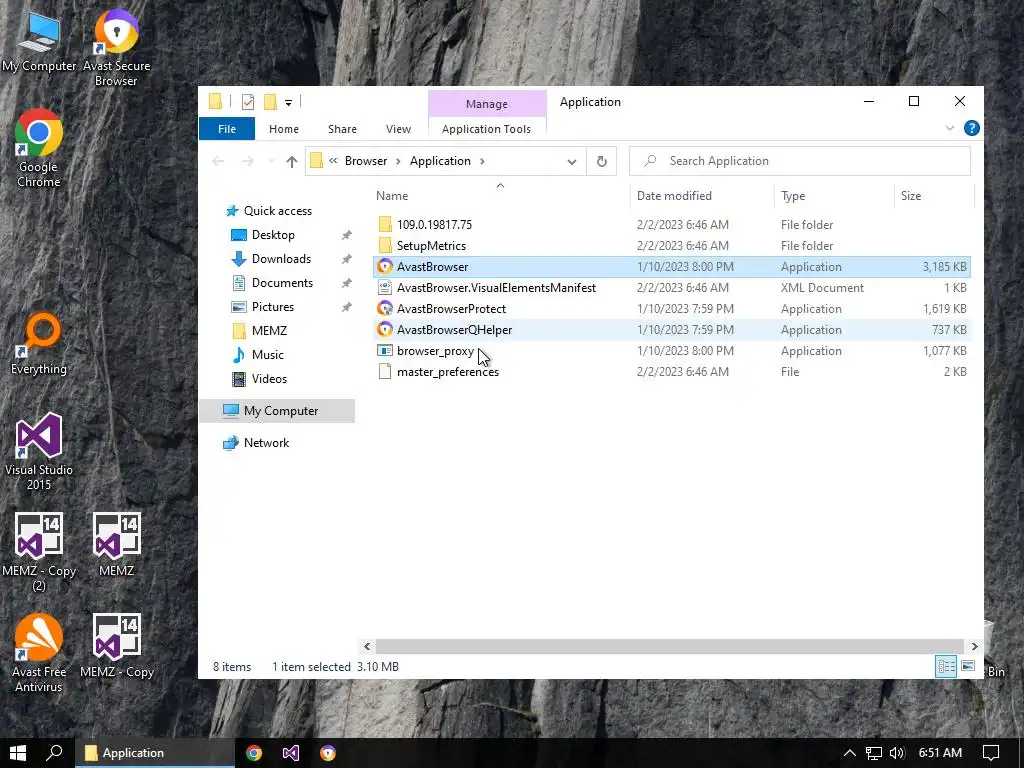Switch to the View ribbon tab
The image size is (1024, 768).
click(x=398, y=129)
